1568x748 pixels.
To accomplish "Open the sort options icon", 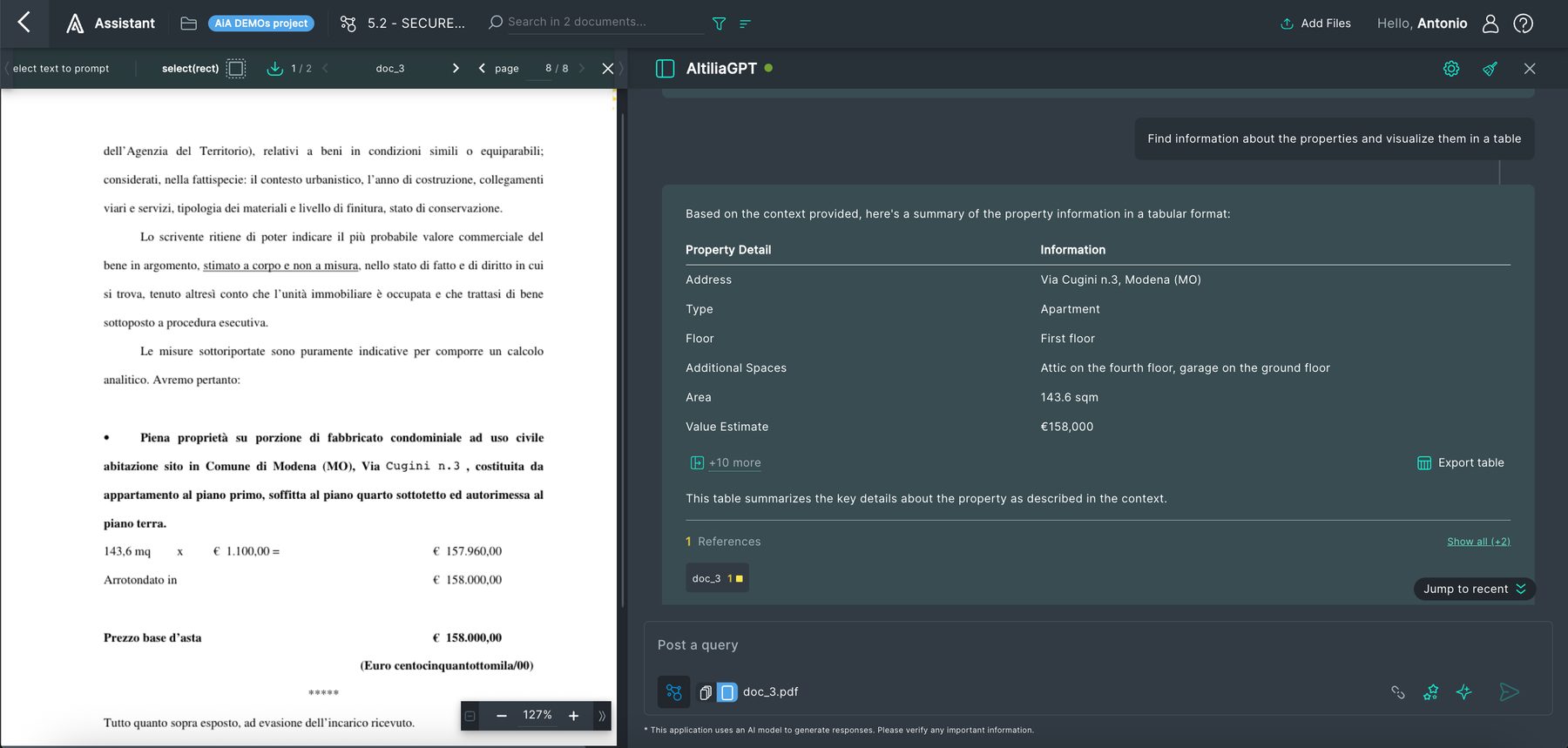I will click(x=745, y=24).
